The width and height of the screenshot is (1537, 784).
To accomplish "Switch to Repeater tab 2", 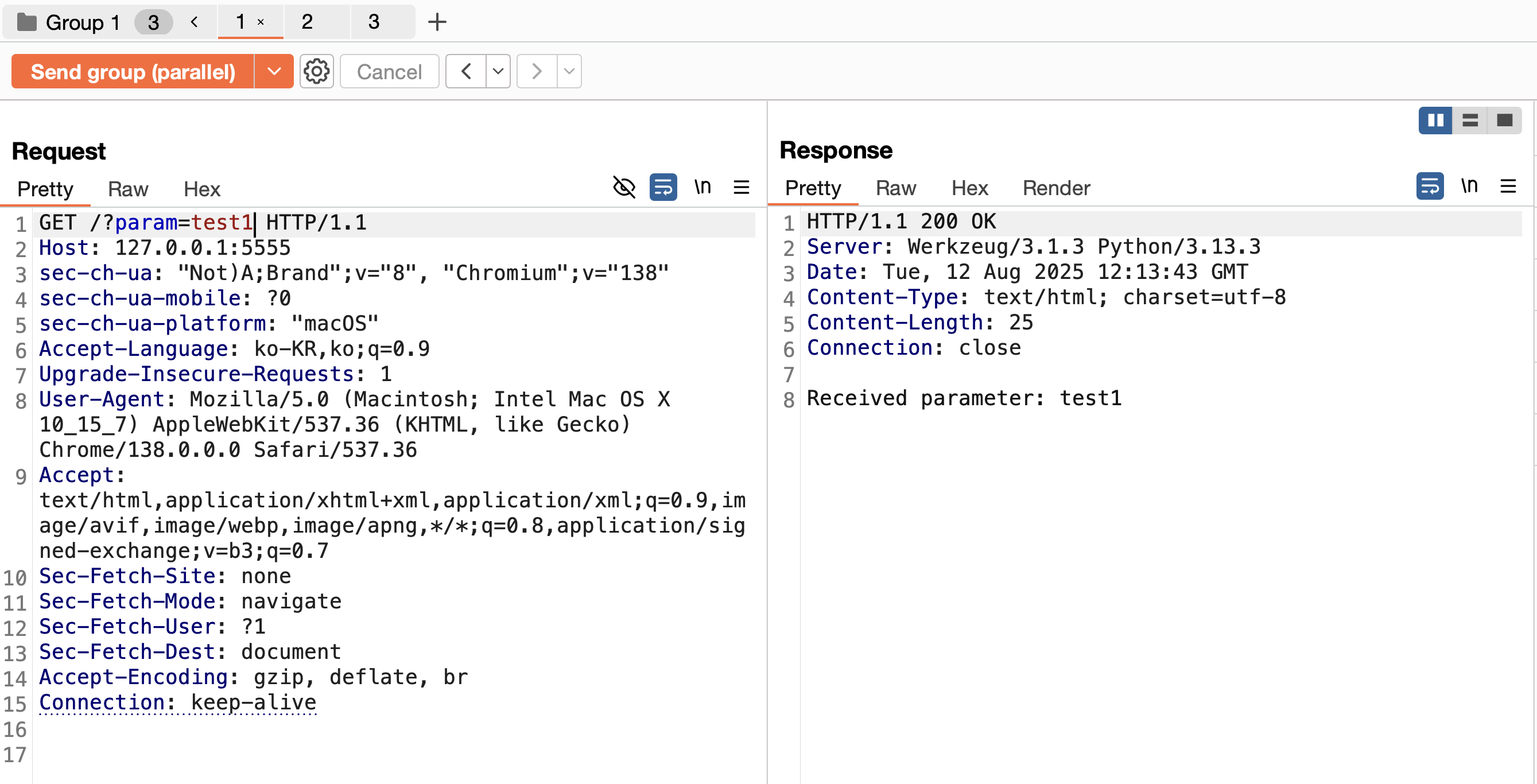I will pos(306,22).
